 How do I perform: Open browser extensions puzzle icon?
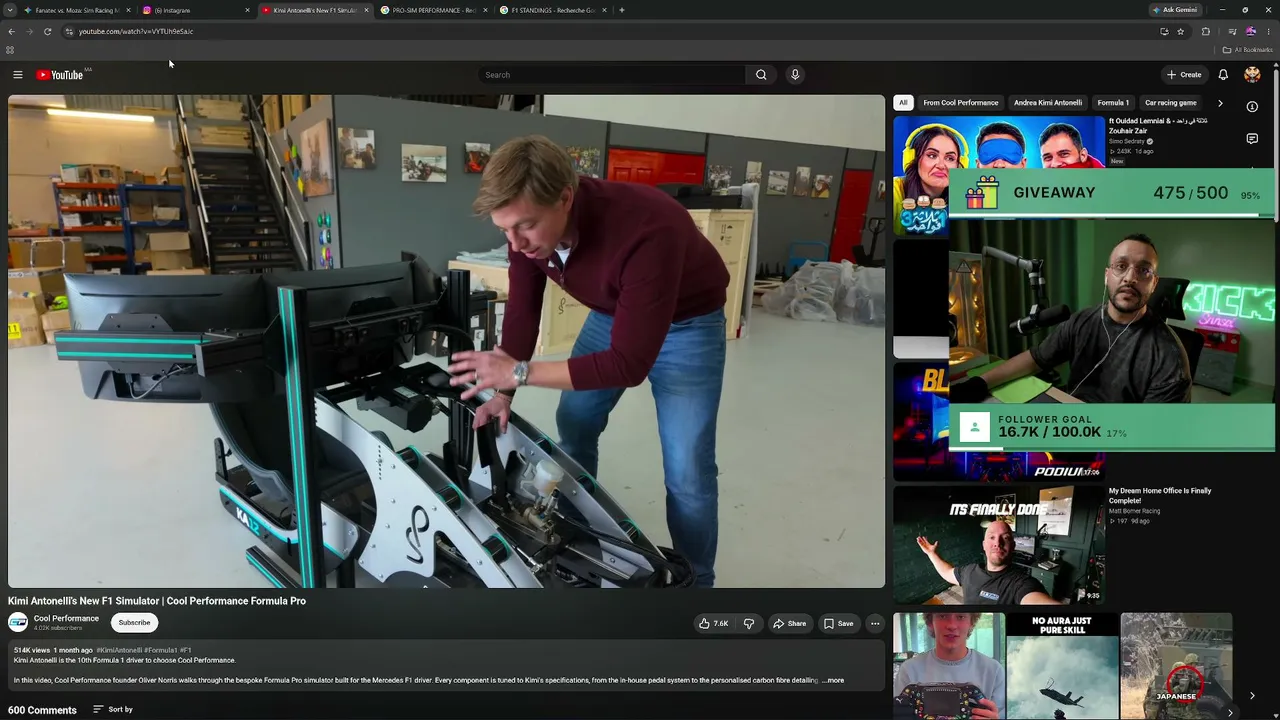1206,31
